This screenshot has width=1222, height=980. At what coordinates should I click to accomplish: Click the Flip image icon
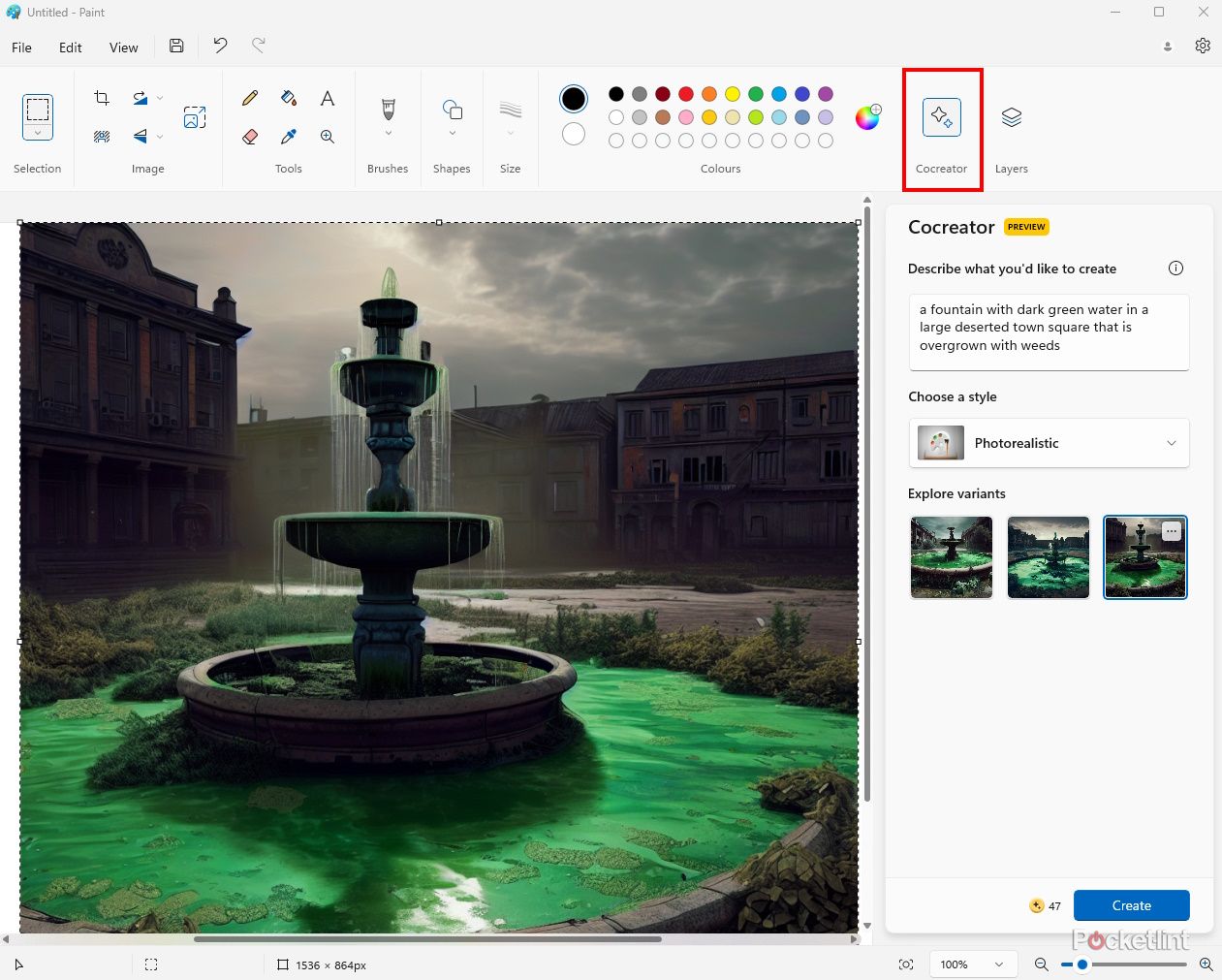pyautogui.click(x=141, y=137)
